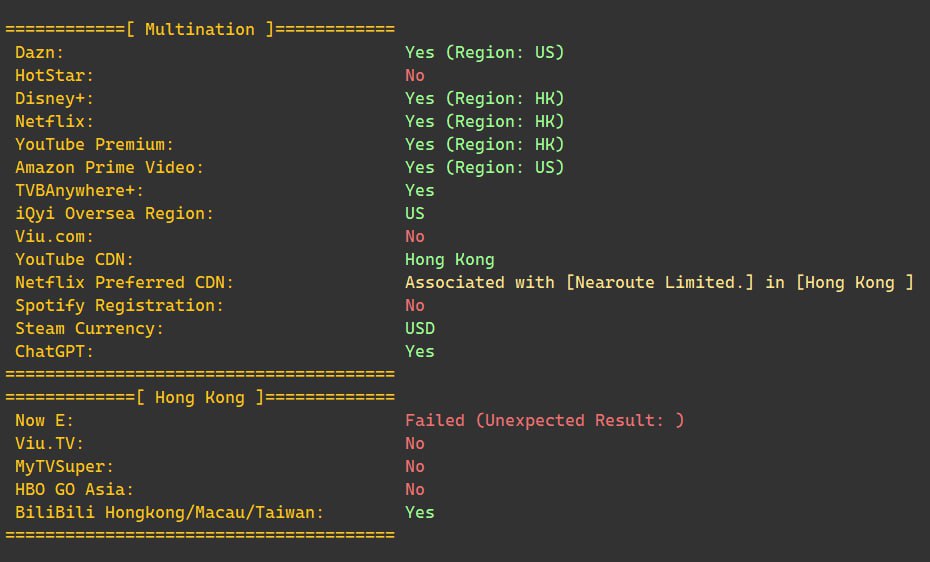
Task: Click the iQyi Oversea Region label
Action: pyautogui.click(x=114, y=213)
